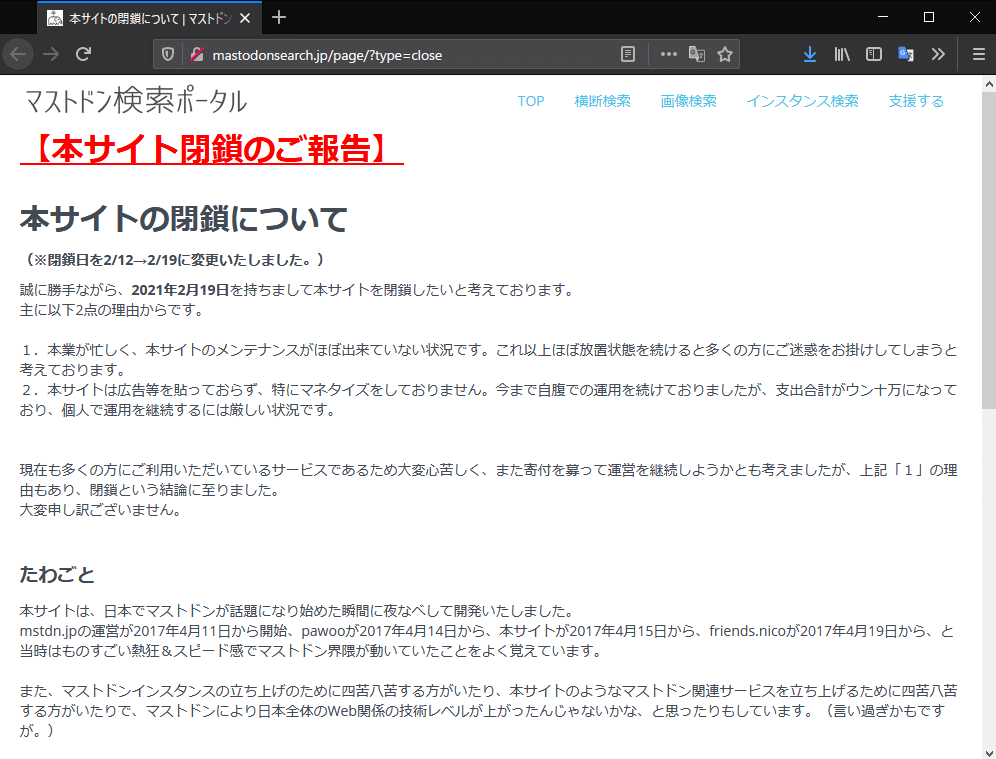Open the インスタンス検索 navigation link
Viewport: 996px width, 759px height.
pos(802,101)
